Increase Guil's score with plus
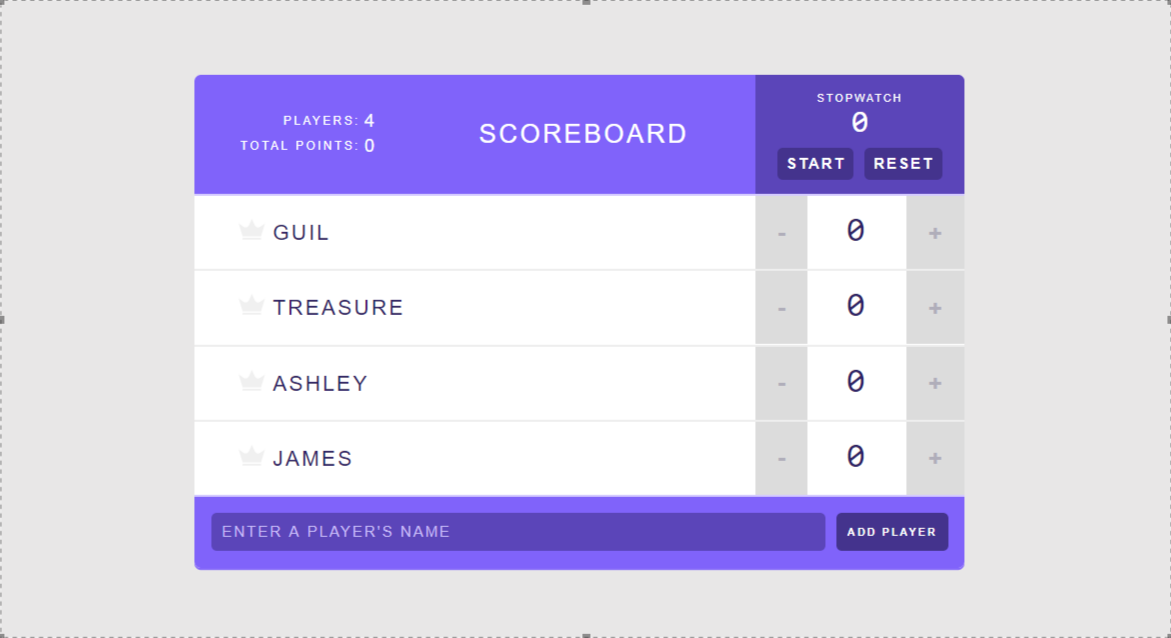Image resolution: width=1171 pixels, height=638 pixels. [x=935, y=233]
